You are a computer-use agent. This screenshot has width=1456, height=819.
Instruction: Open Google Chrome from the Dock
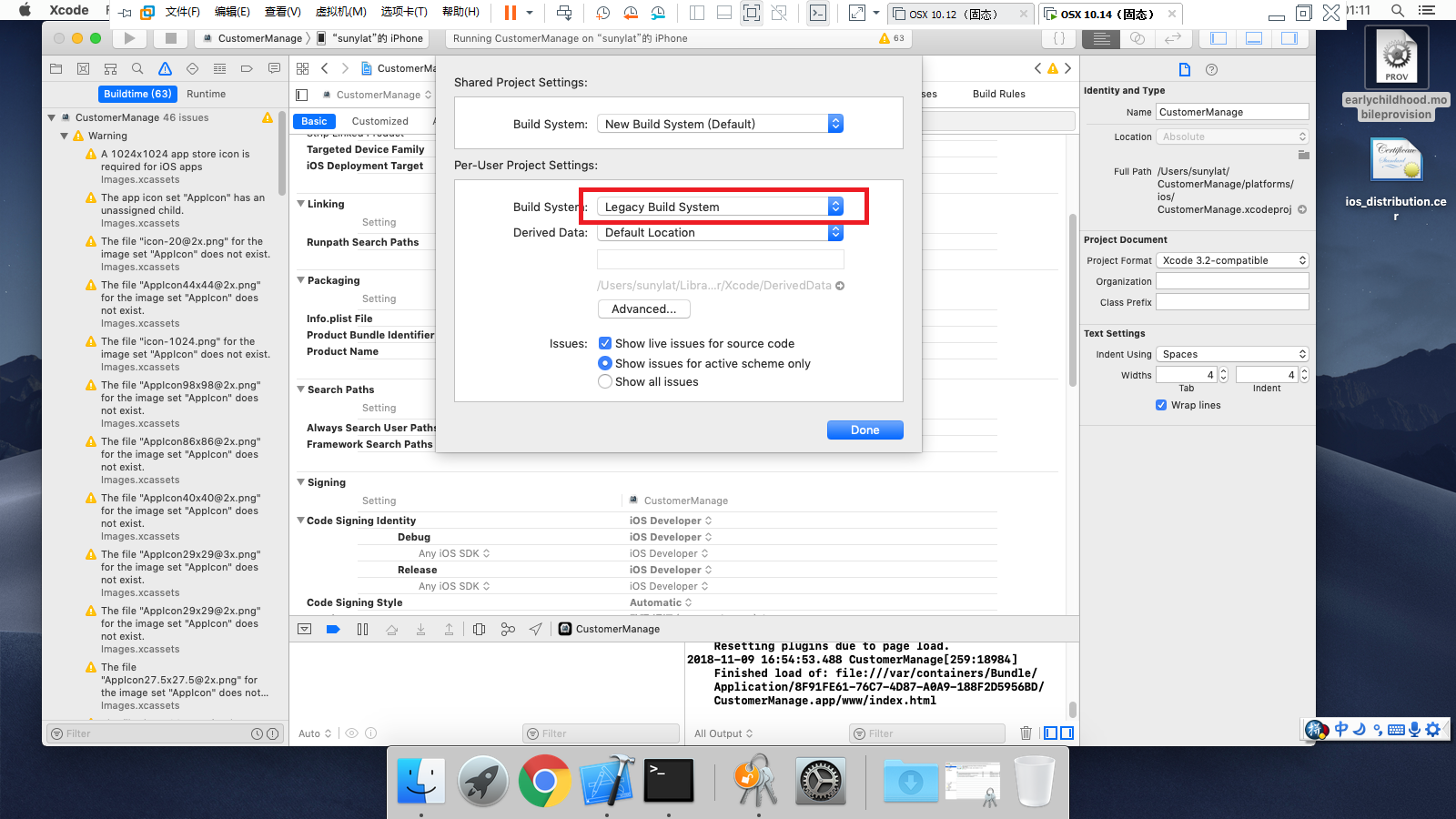coord(544,781)
